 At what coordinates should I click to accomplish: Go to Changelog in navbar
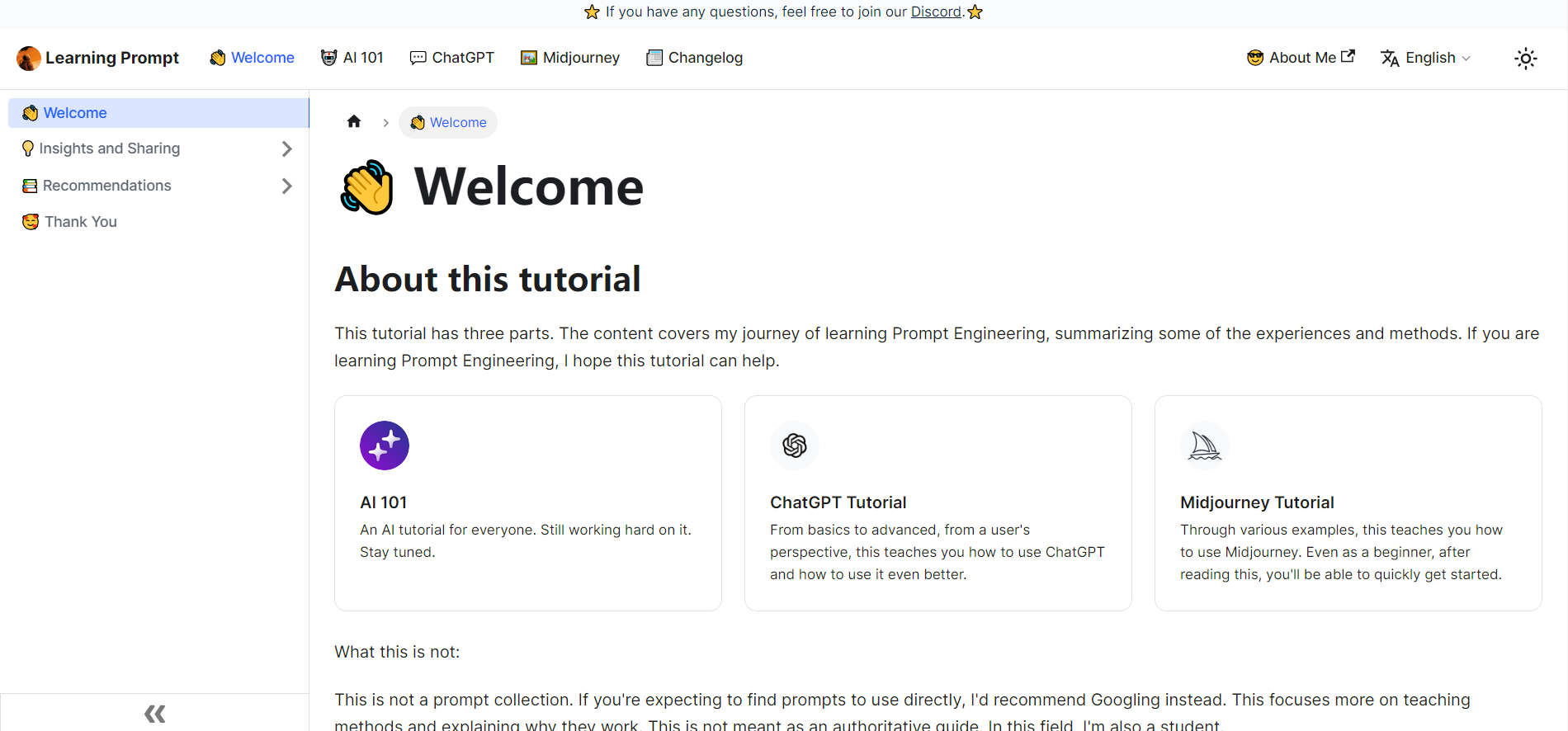(x=694, y=58)
